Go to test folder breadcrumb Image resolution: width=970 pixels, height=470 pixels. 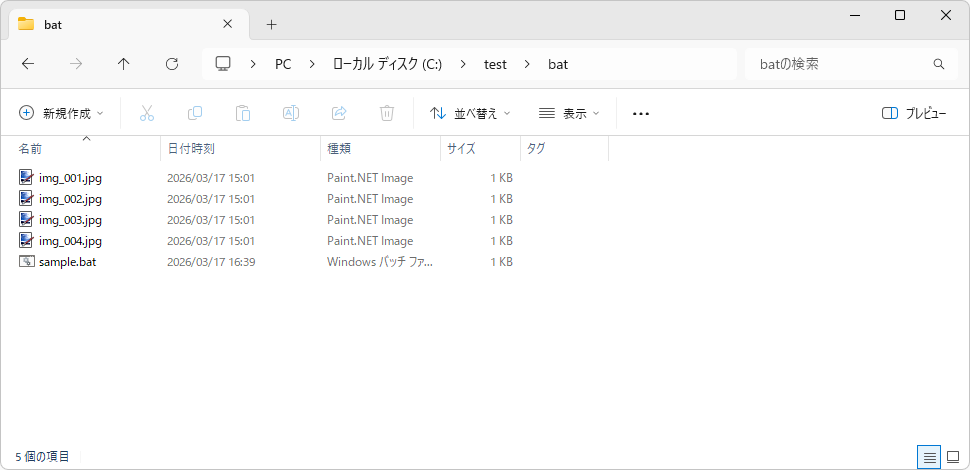pos(496,64)
